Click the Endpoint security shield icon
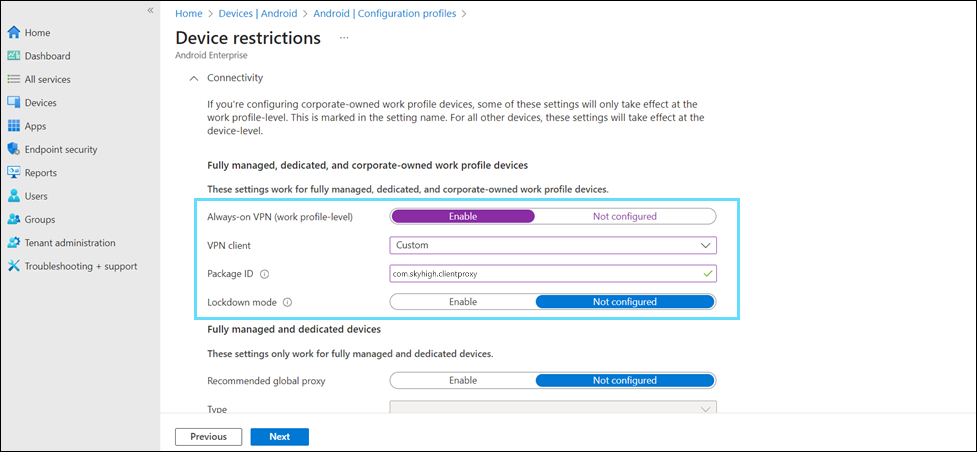 (14, 149)
